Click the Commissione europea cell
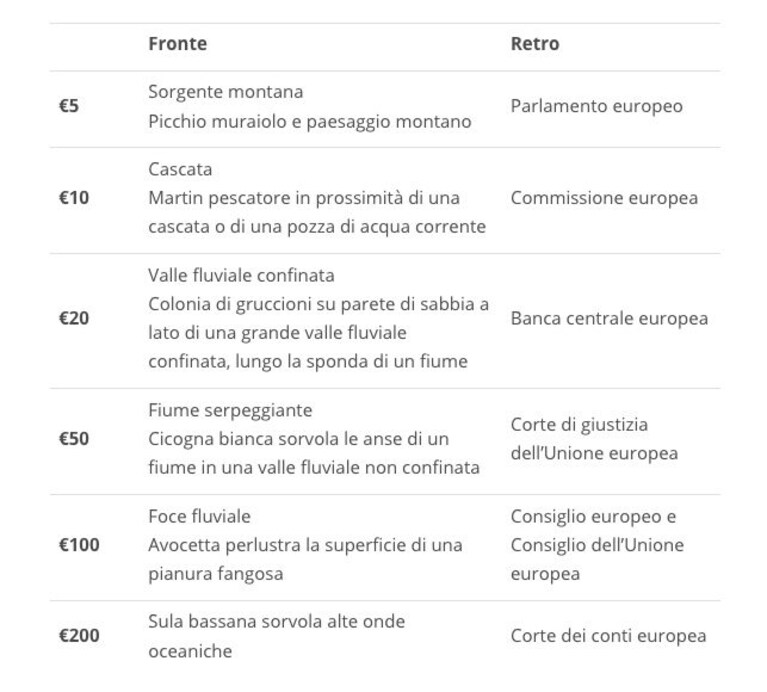767x692 pixels. [x=604, y=198]
